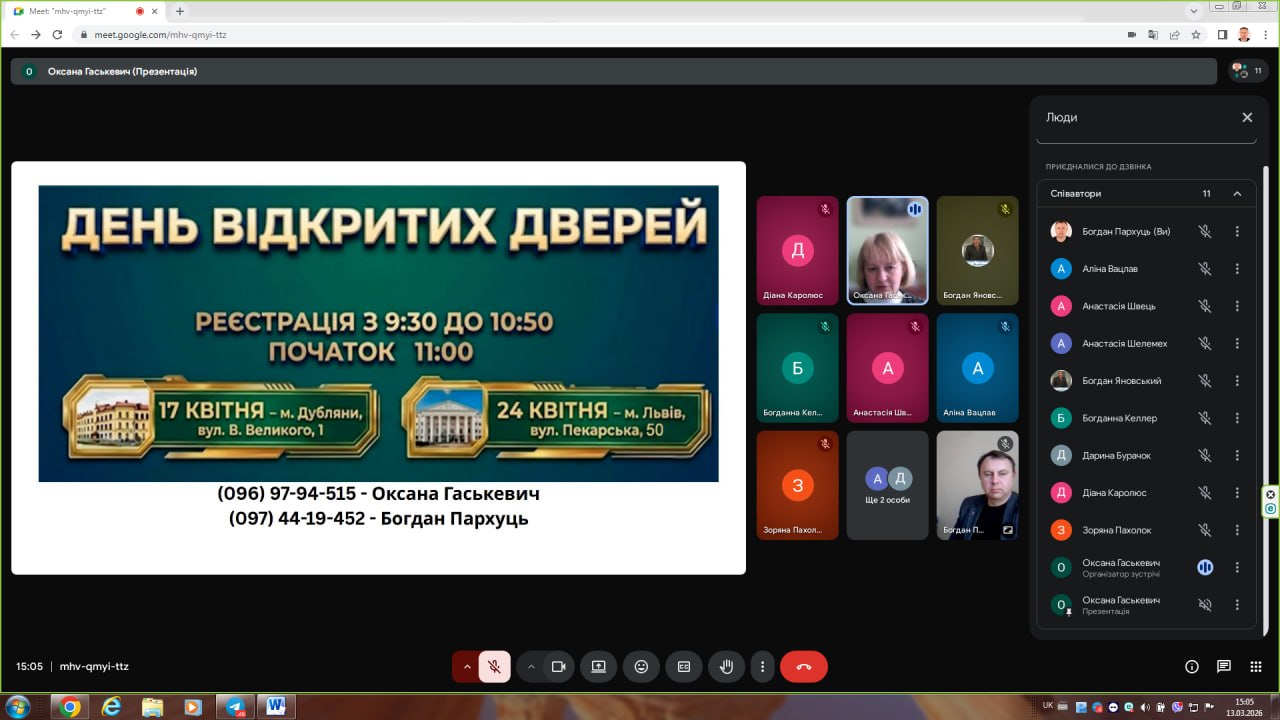1280x720 pixels.
Task: Open more actions menu for Зоряна Пахолок
Action: coord(1237,530)
